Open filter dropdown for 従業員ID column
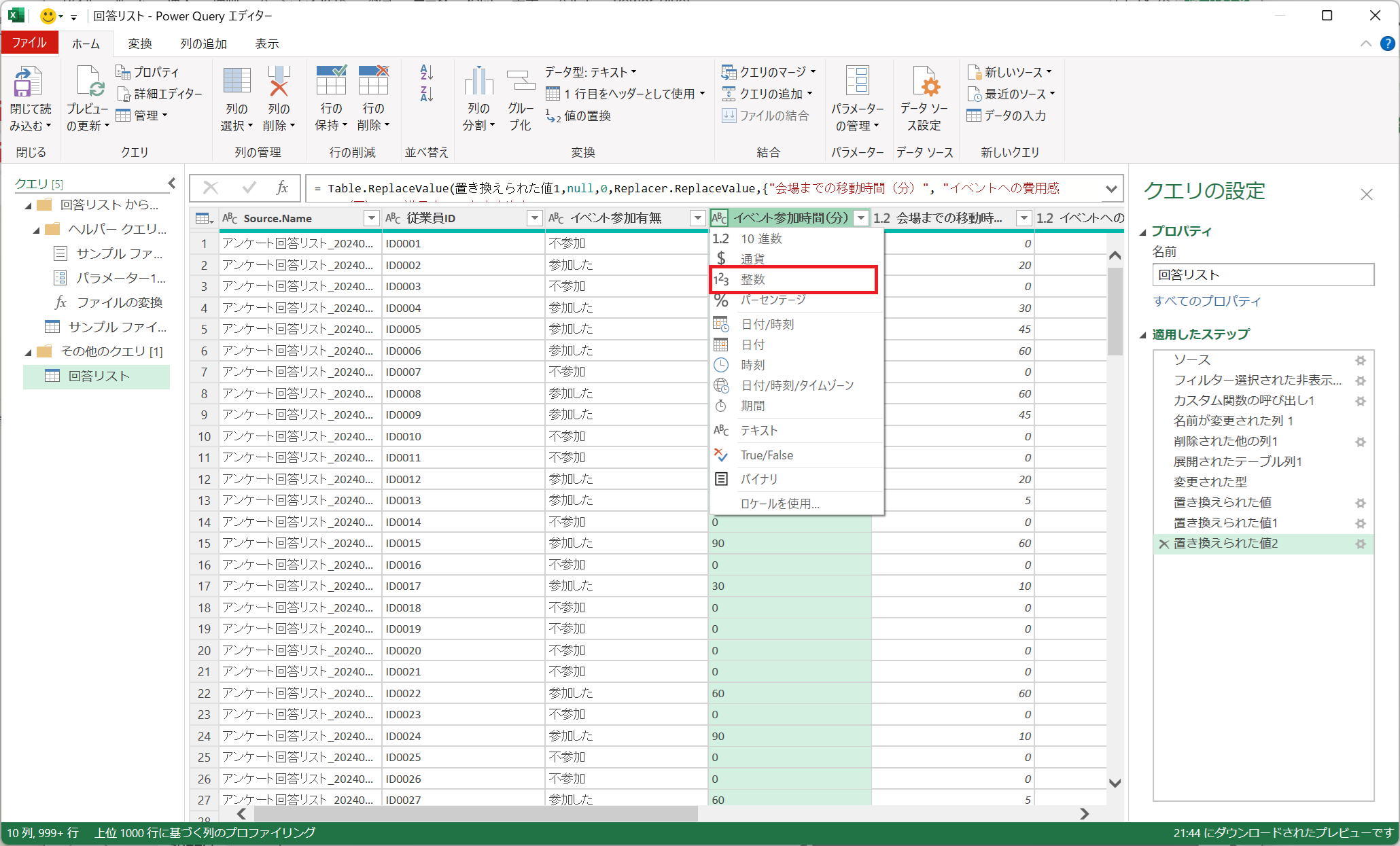This screenshot has width=1400, height=846. [x=535, y=218]
